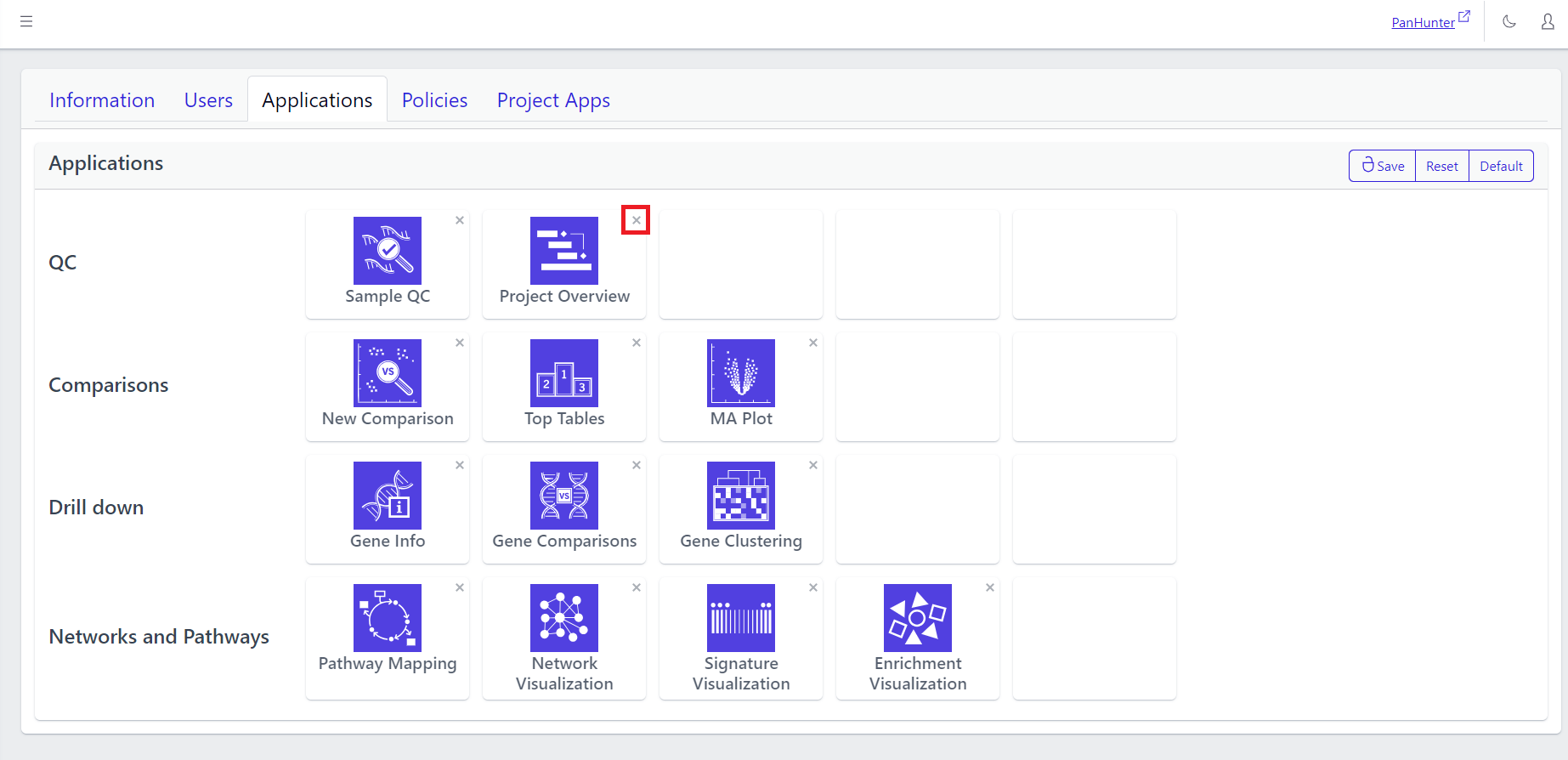Select the Project Overview icon
Viewport: 1568px width, 760px height.
(x=564, y=251)
